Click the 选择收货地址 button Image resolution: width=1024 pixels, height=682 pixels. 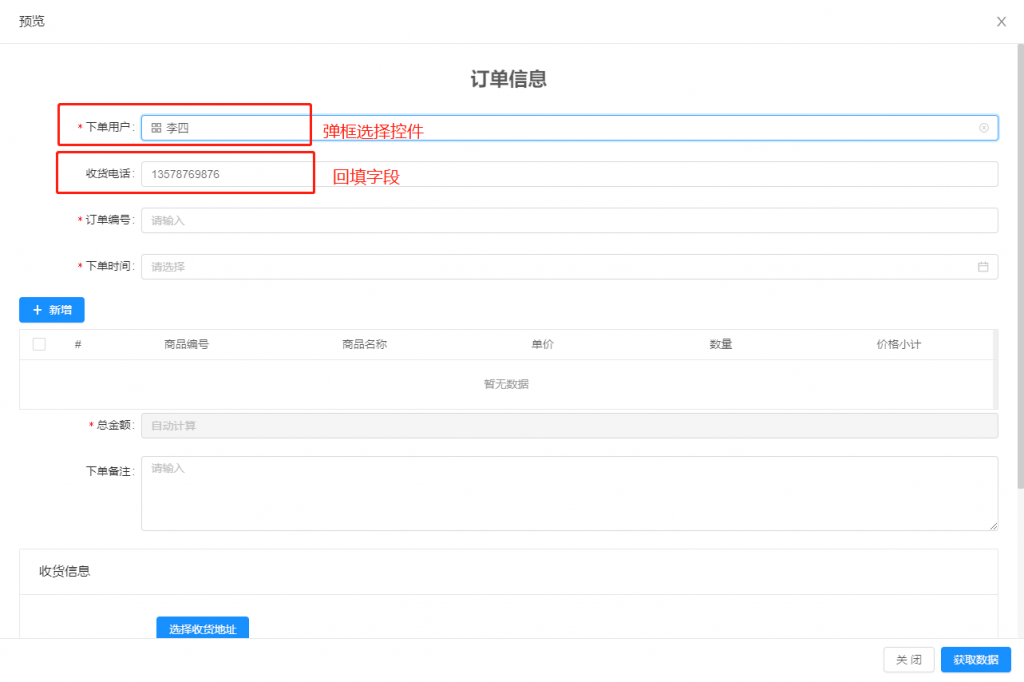[x=202, y=629]
